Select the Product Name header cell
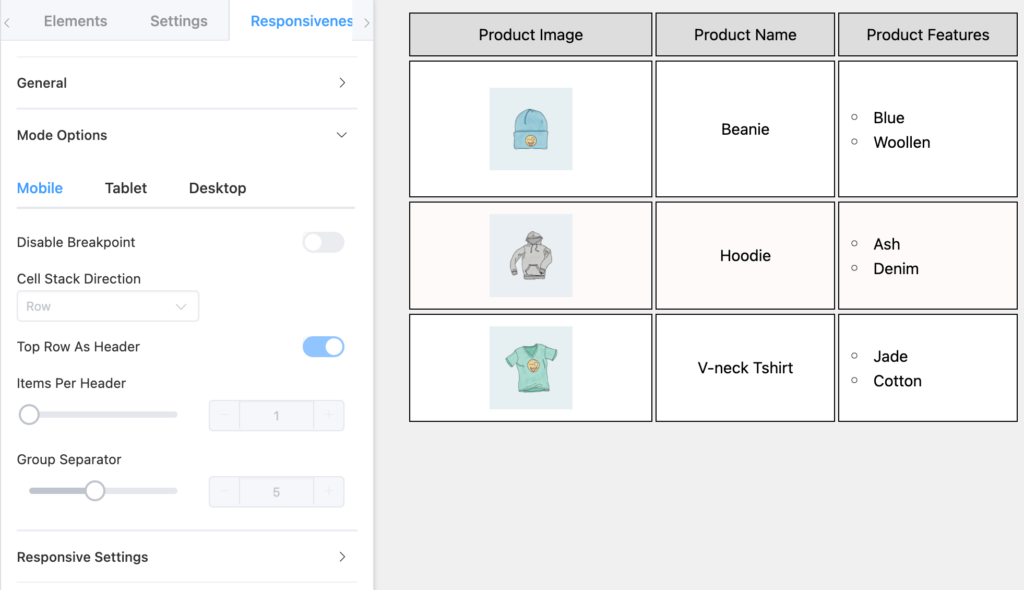The width and height of the screenshot is (1024, 590). (745, 35)
